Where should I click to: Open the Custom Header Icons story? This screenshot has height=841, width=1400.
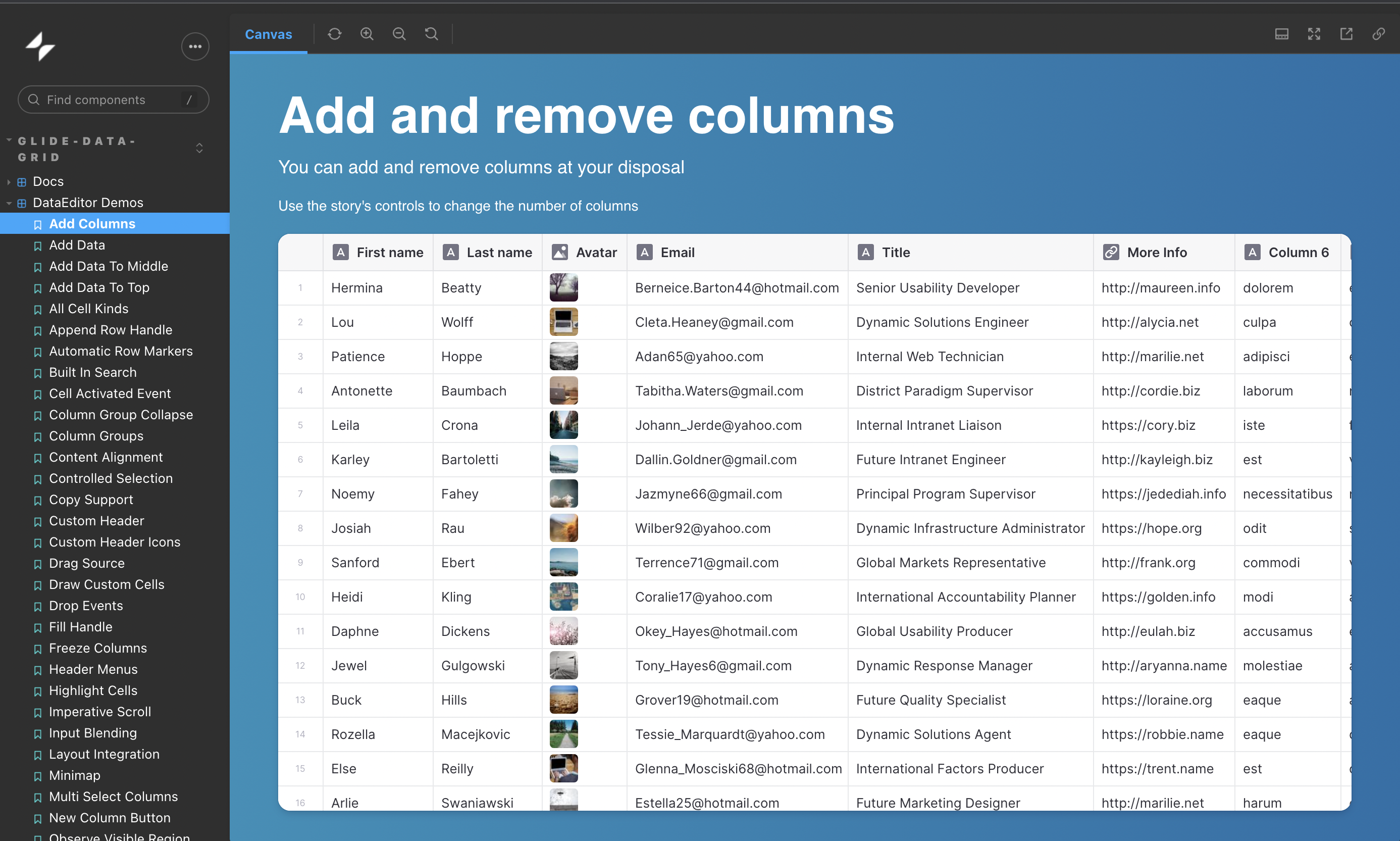[x=115, y=542]
